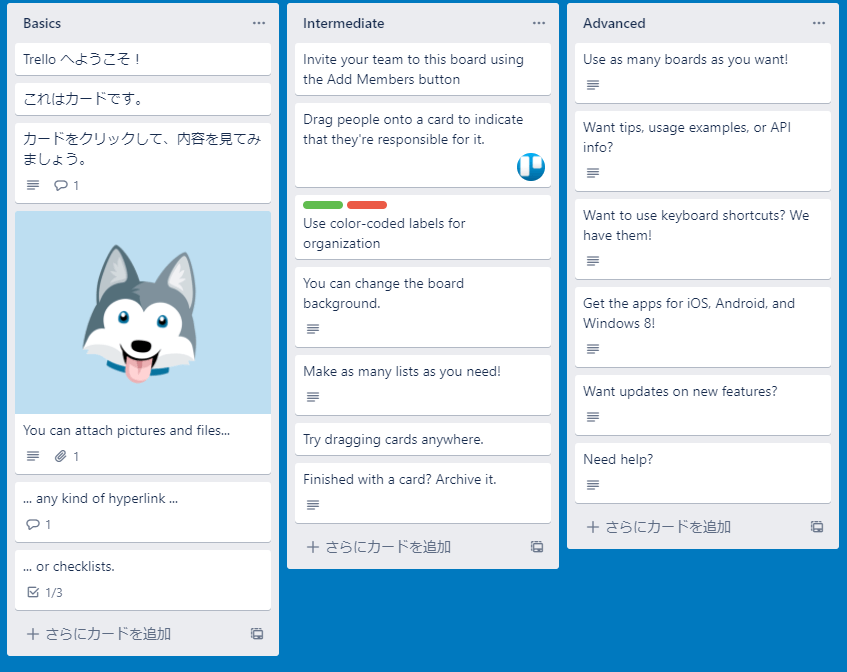Open 'Finished with a card? Archive it.' title
This screenshot has width=847, height=672.
(x=399, y=479)
